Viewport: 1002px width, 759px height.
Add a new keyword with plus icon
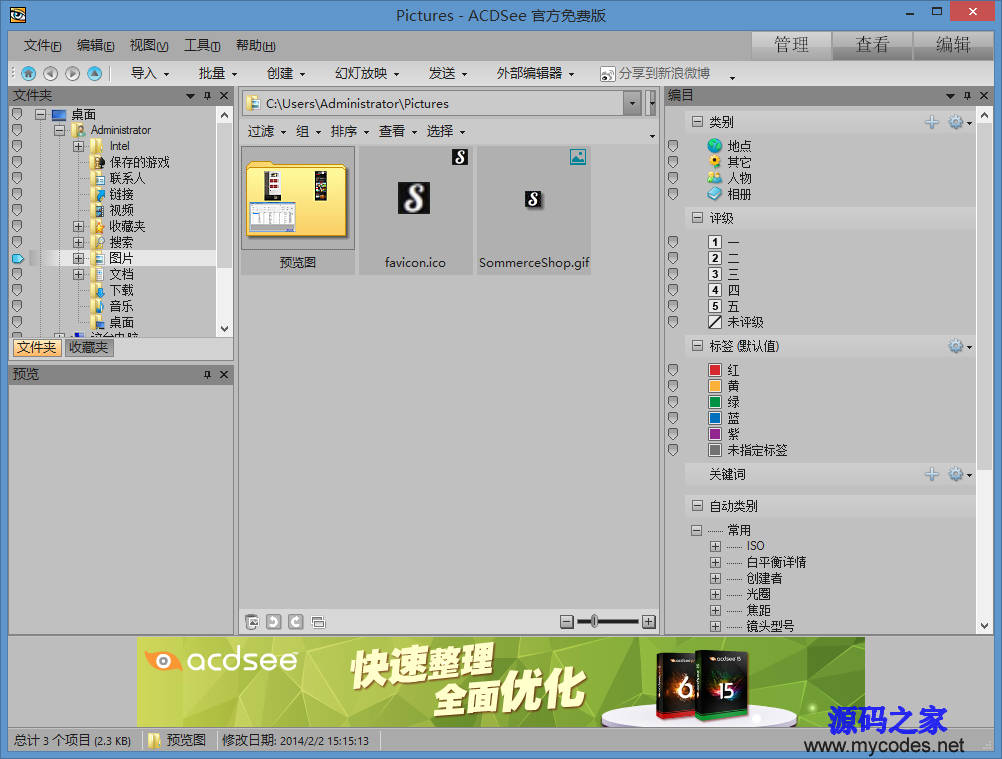point(932,474)
